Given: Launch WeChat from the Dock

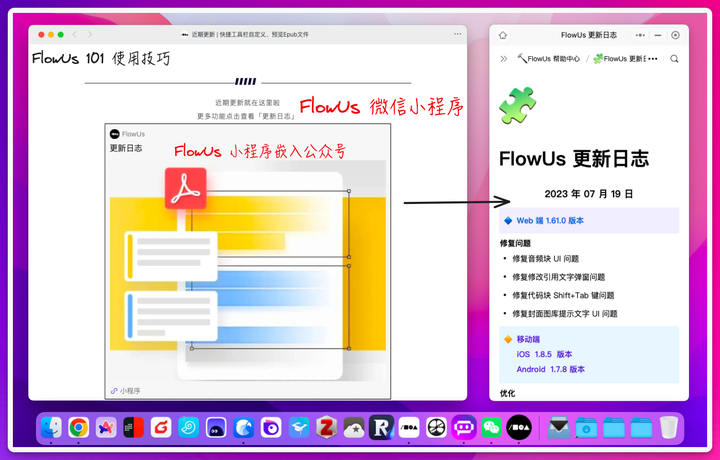Looking at the screenshot, I should coord(491,427).
